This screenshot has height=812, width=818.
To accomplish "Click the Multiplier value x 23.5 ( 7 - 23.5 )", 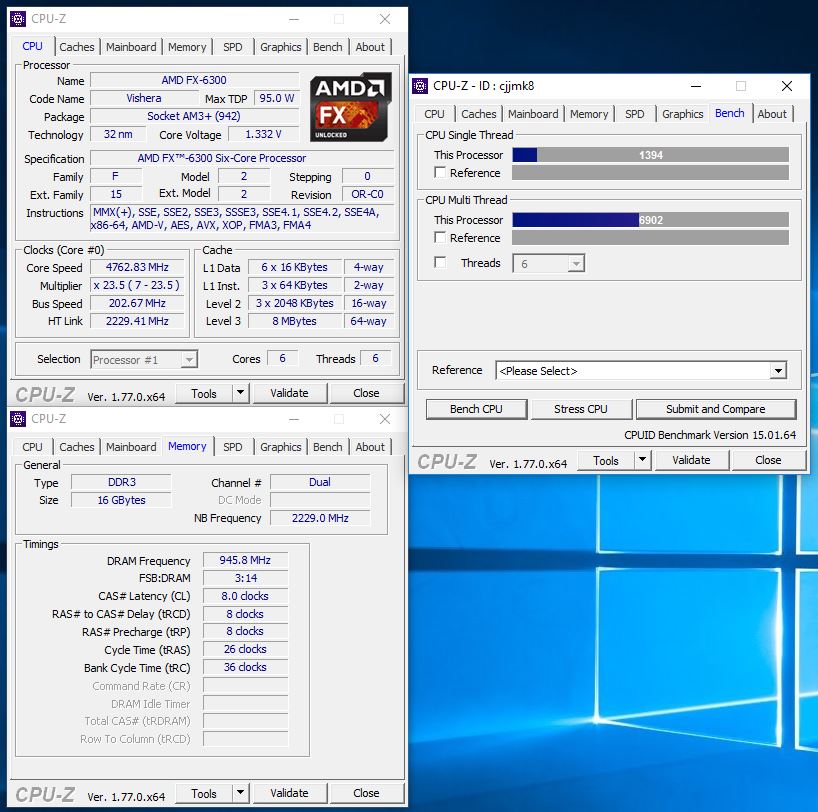I will click(x=137, y=285).
